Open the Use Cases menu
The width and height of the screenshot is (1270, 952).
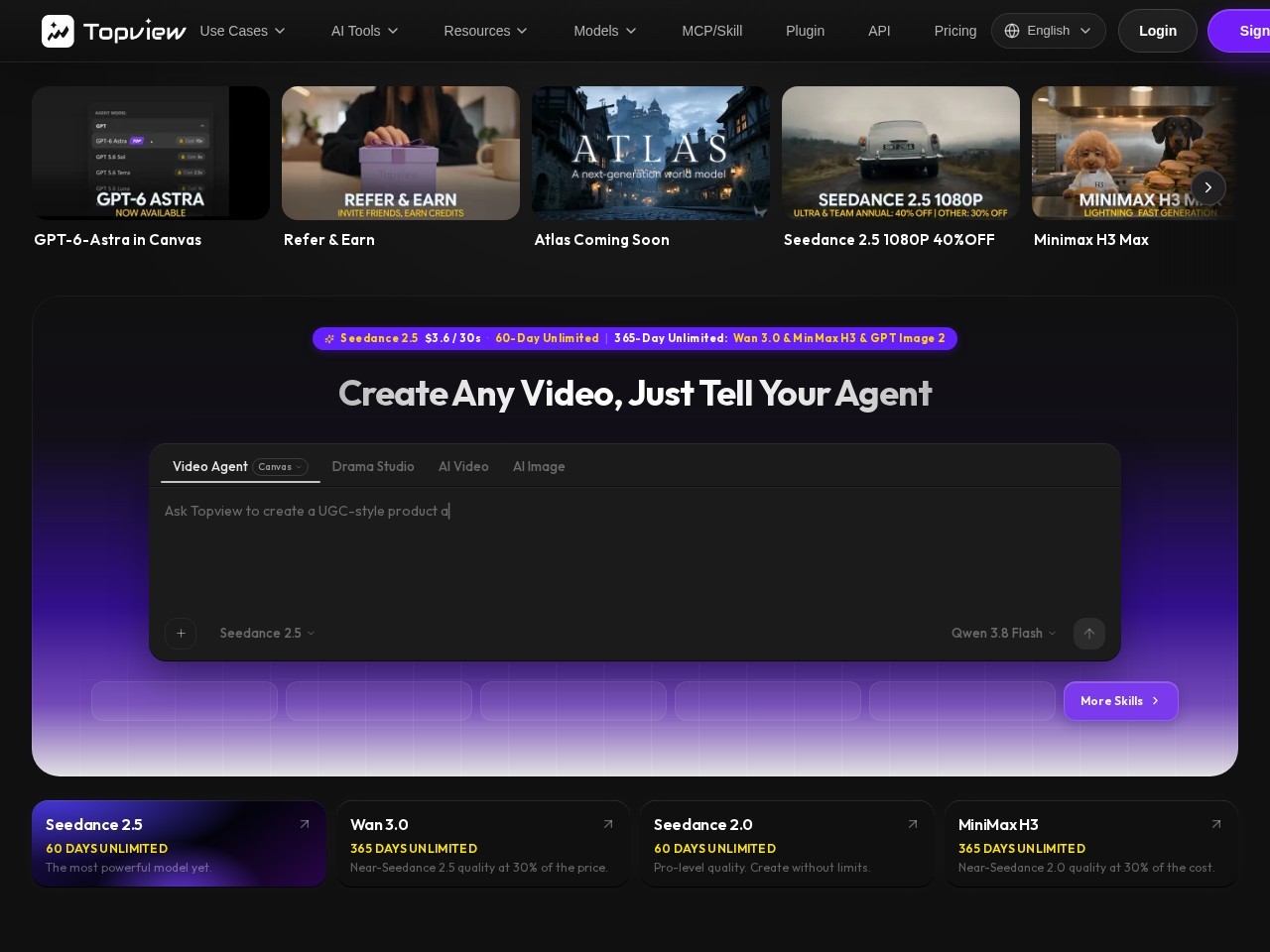click(243, 31)
